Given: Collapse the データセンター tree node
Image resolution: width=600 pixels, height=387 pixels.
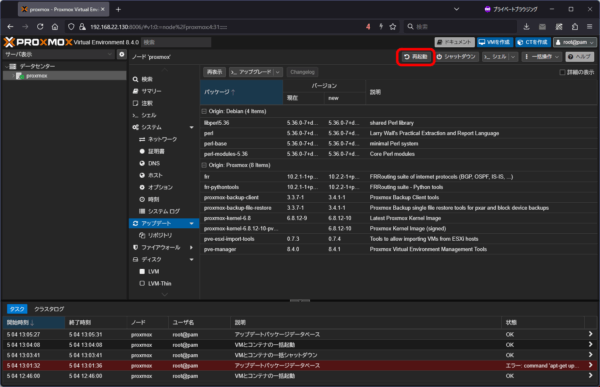Looking at the screenshot, I should [6, 66].
